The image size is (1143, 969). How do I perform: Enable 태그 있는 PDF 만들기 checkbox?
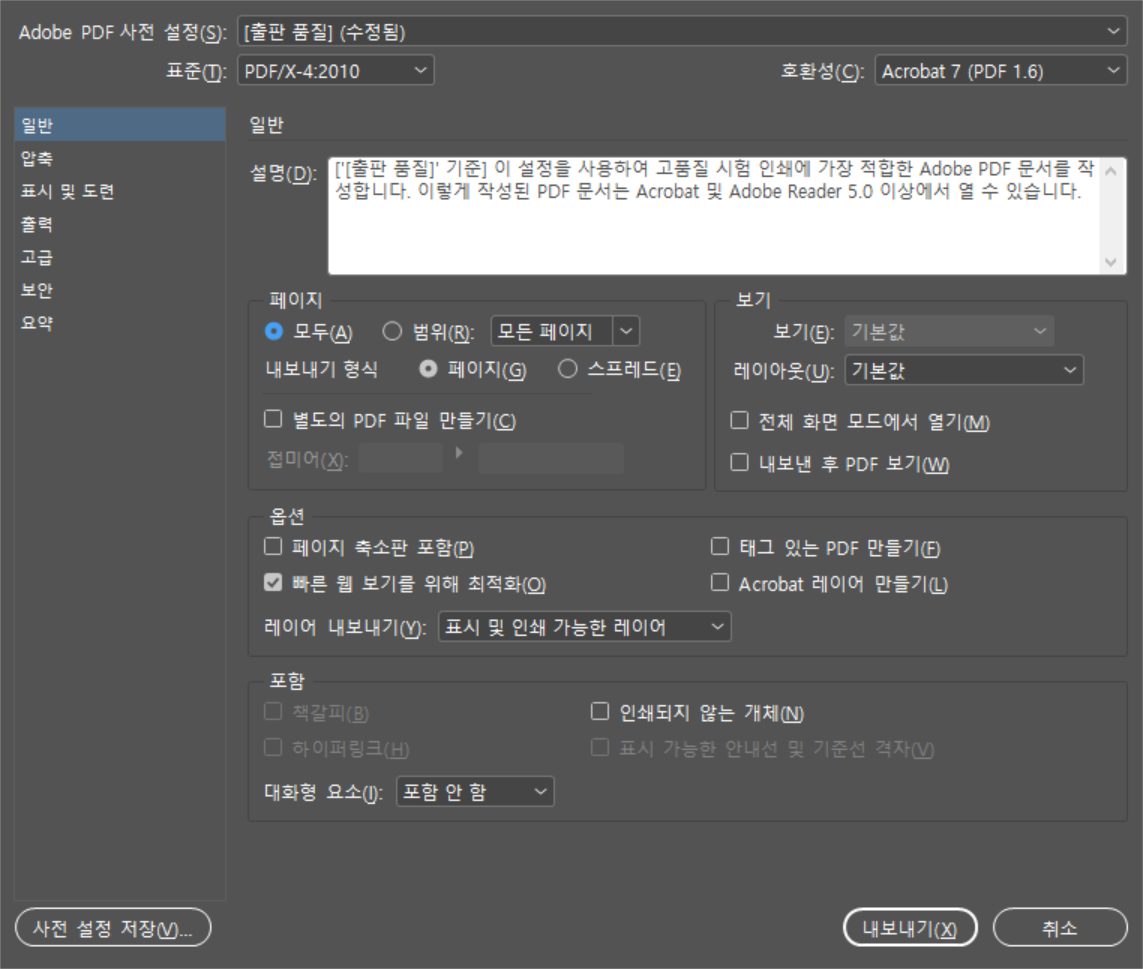click(719, 546)
